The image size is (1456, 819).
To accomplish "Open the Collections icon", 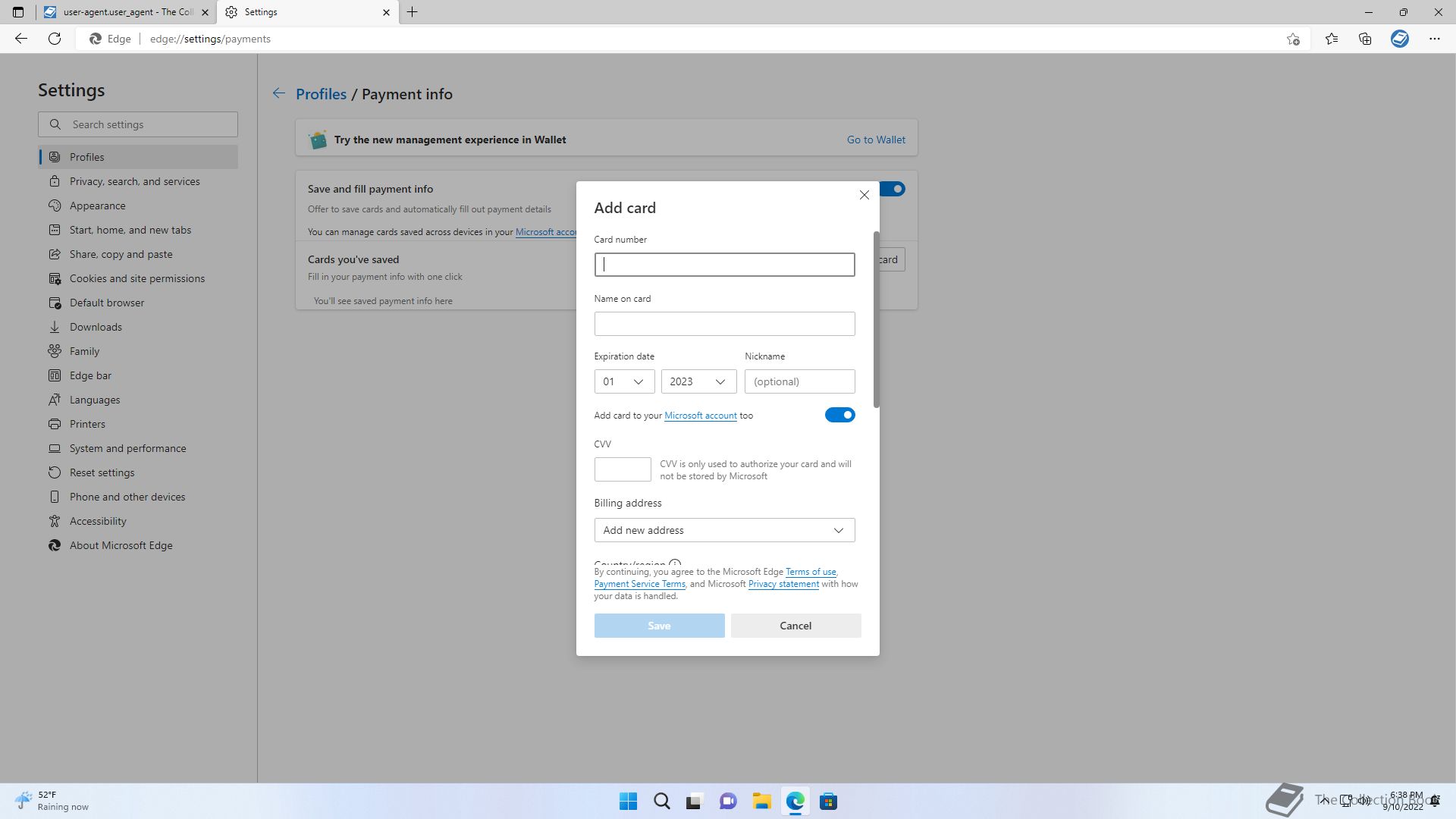I will [x=1365, y=39].
